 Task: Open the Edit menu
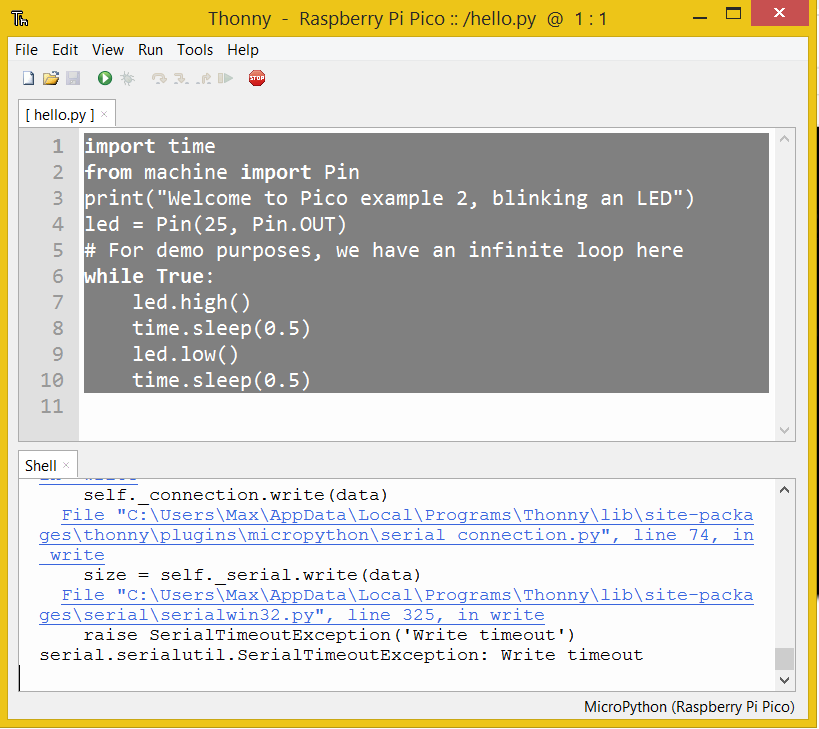pyautogui.click(x=65, y=50)
